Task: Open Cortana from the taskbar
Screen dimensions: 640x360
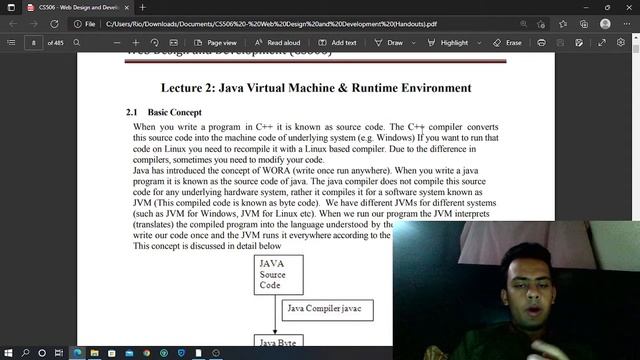Action: pyautogui.click(x=42, y=353)
